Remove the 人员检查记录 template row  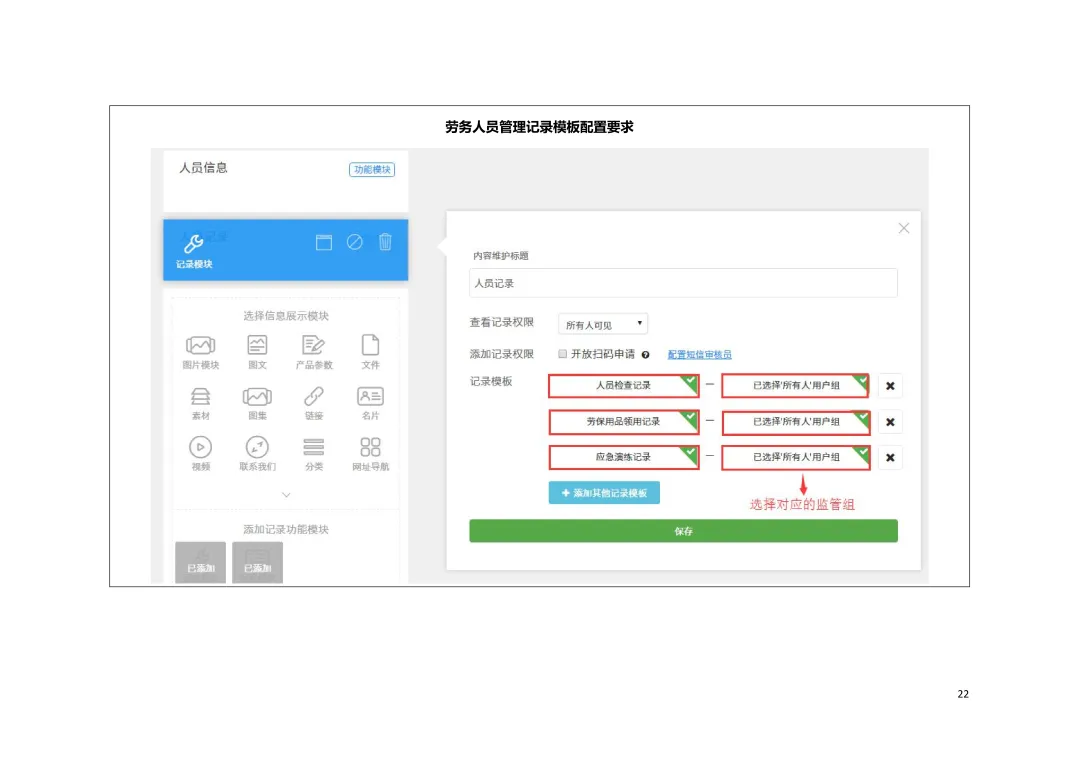[890, 386]
